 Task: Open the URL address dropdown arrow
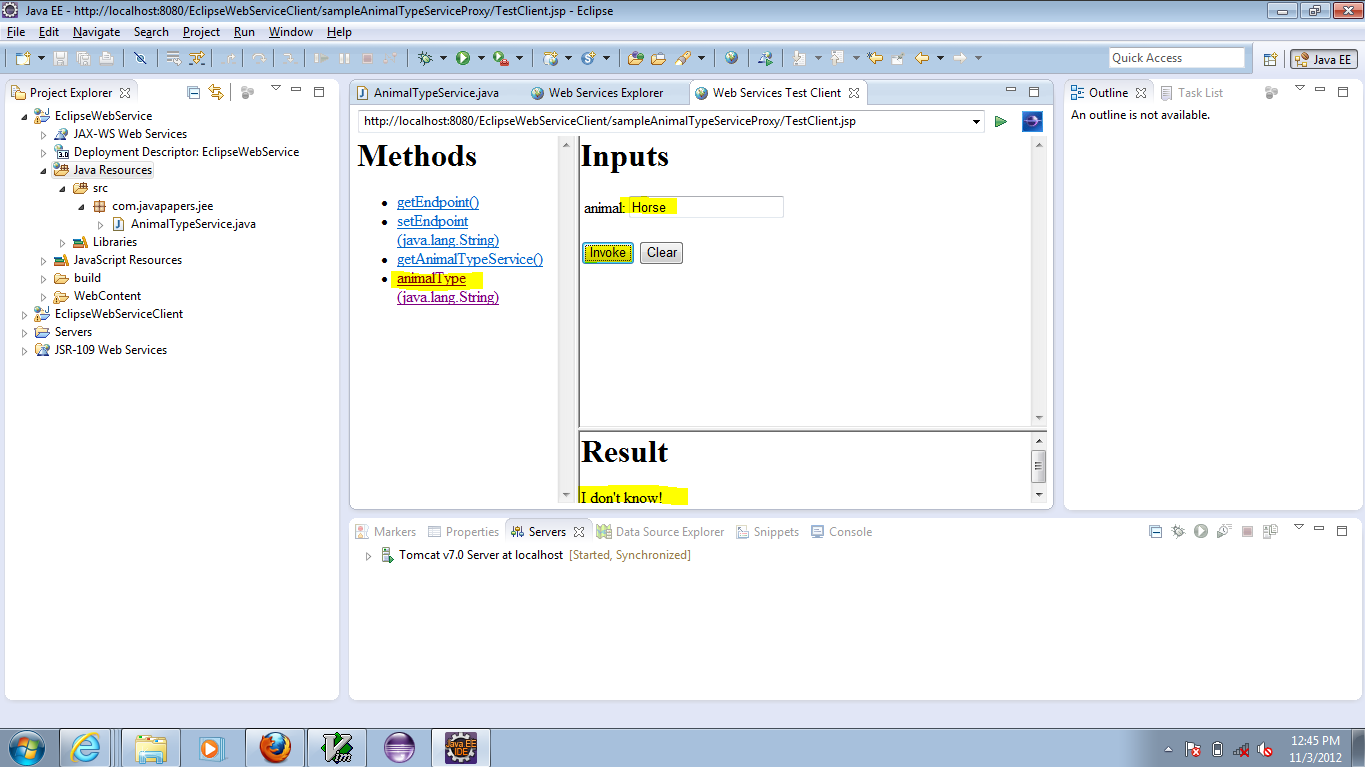[x=977, y=122]
